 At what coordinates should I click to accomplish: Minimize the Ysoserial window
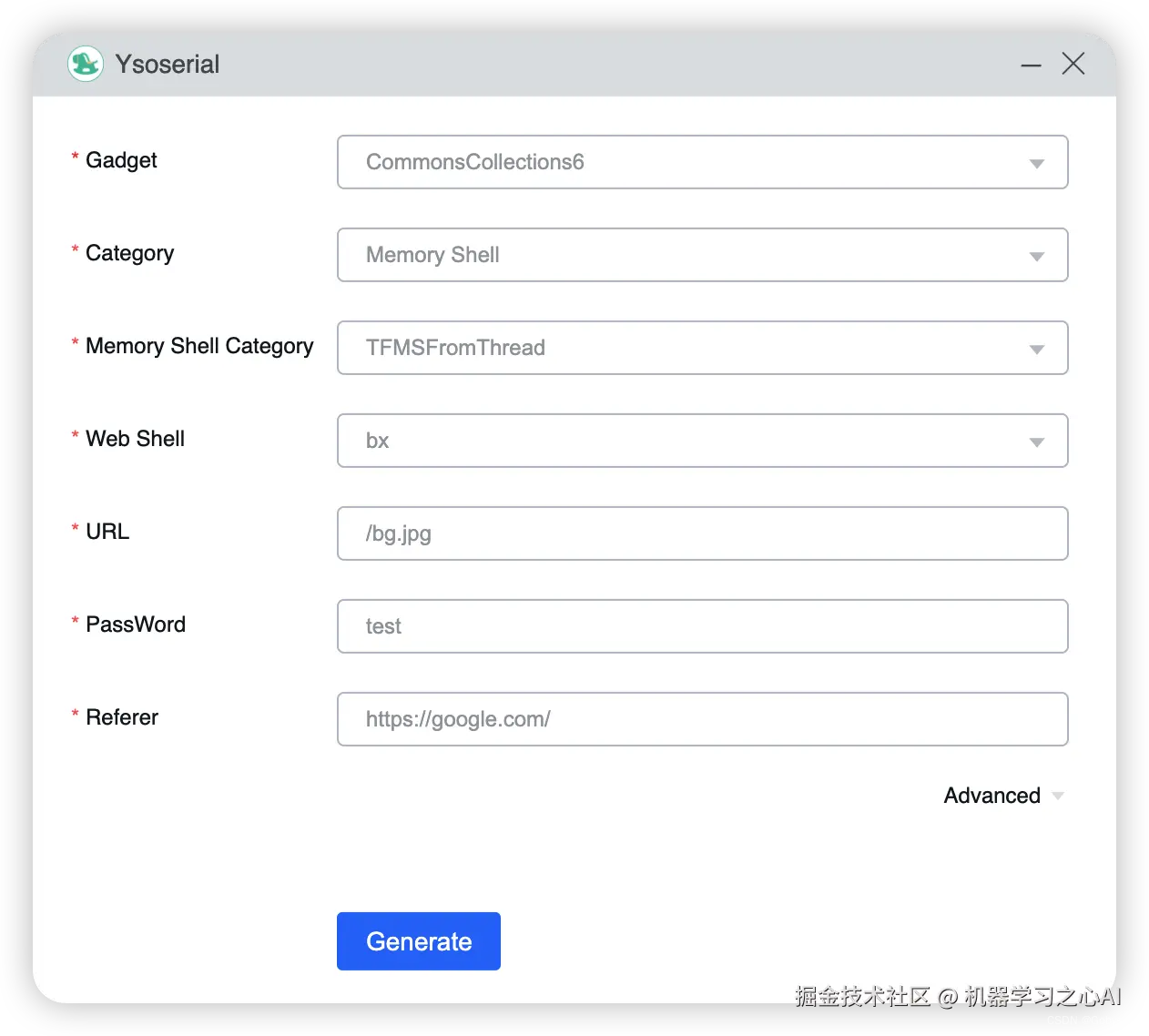[x=1031, y=65]
